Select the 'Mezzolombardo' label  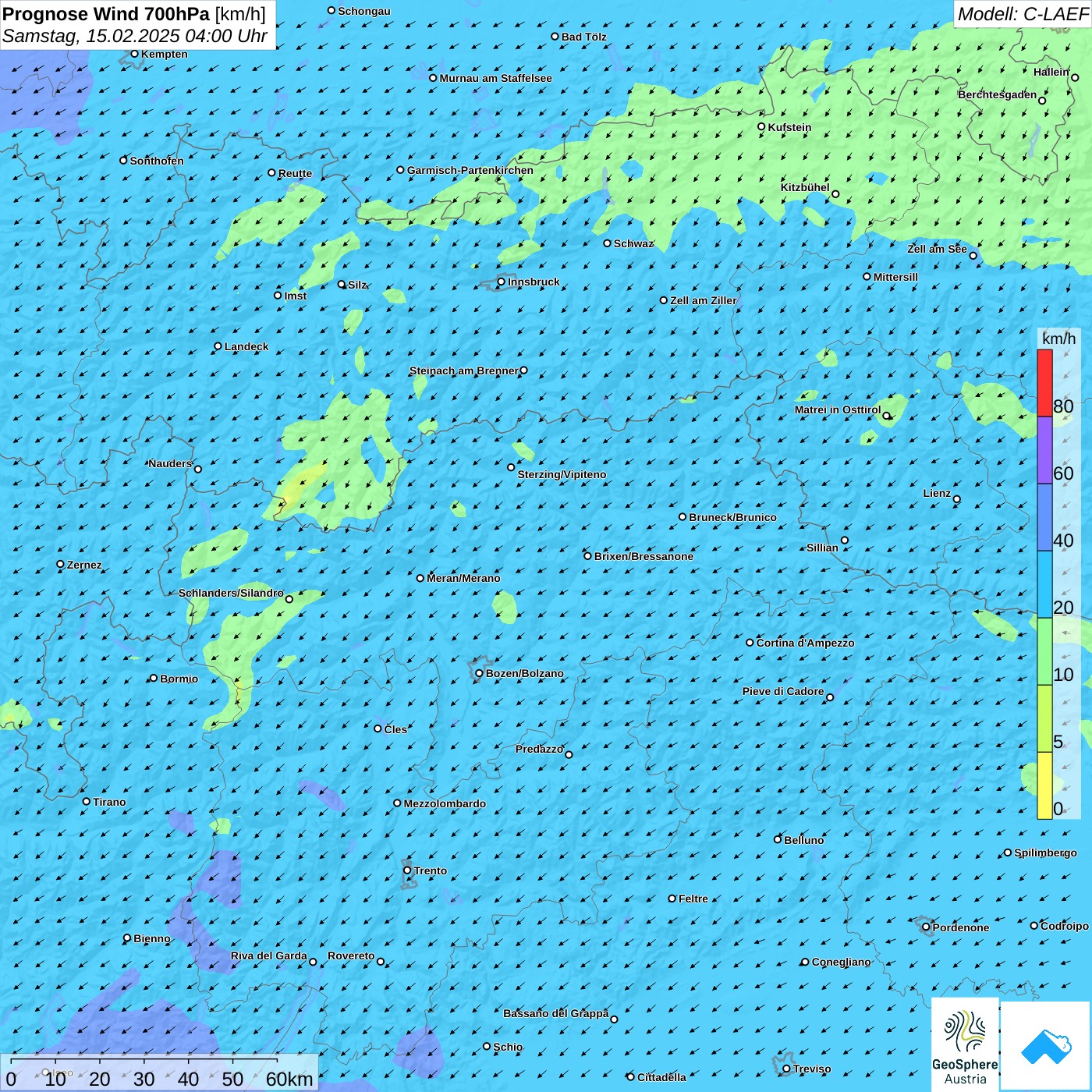[445, 803]
